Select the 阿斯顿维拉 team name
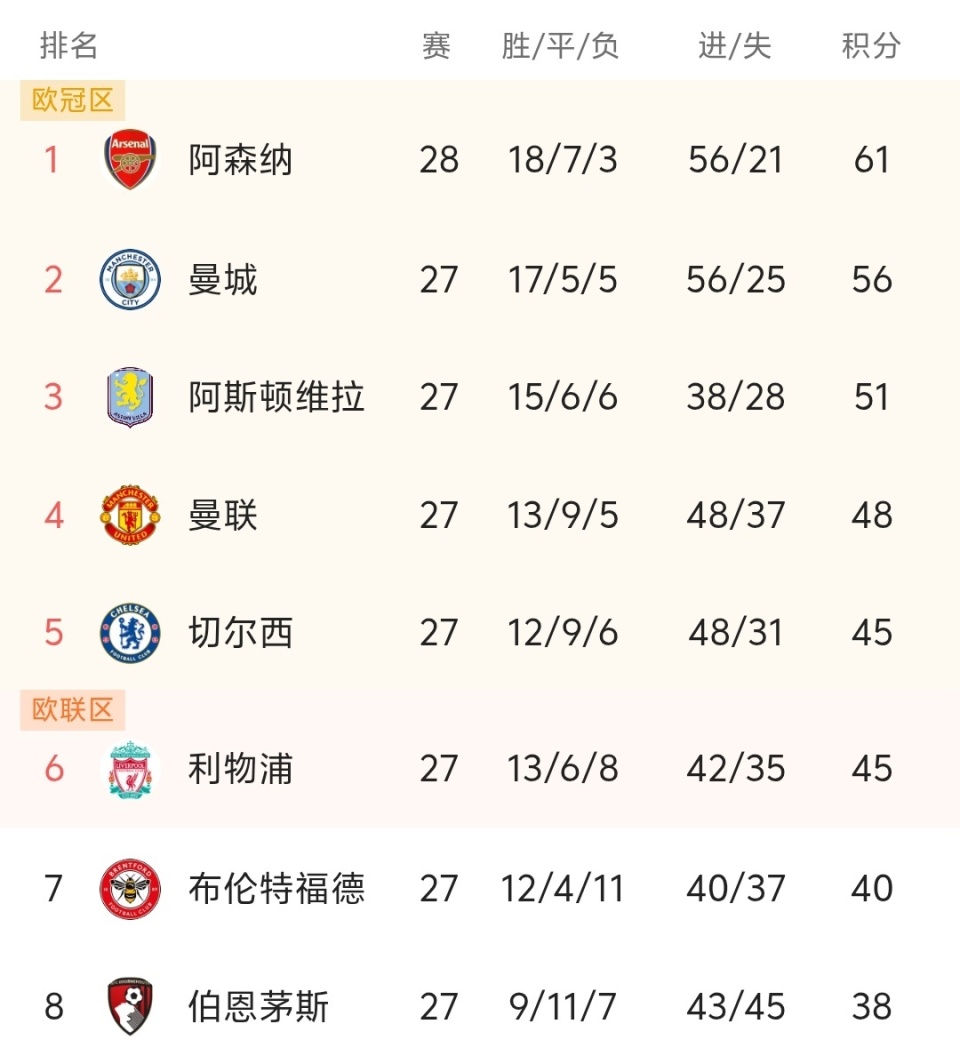 tap(276, 397)
